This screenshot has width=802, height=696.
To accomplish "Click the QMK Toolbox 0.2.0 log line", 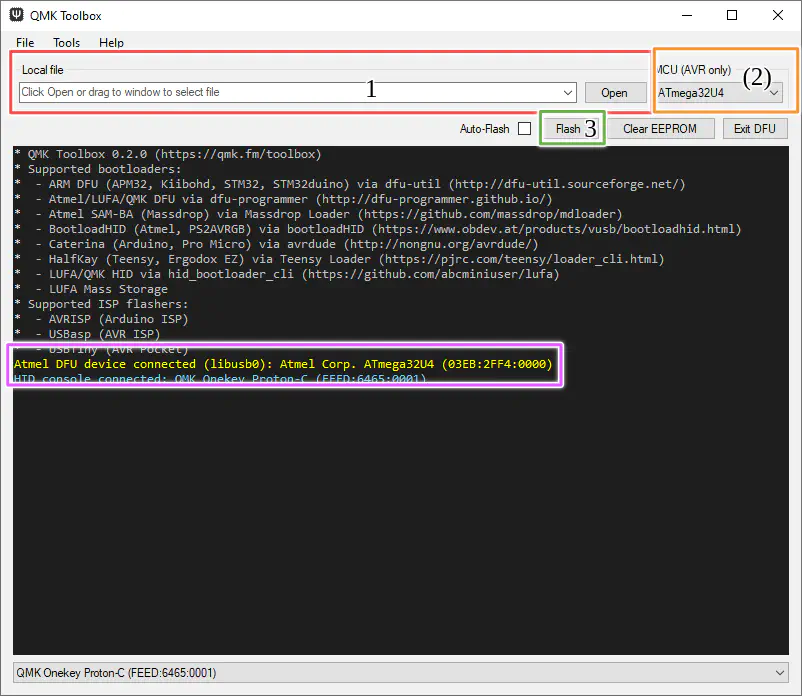I will (168, 155).
